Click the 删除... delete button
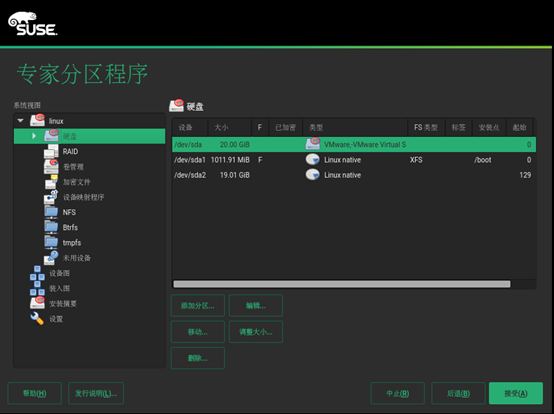 pyautogui.click(x=198, y=358)
